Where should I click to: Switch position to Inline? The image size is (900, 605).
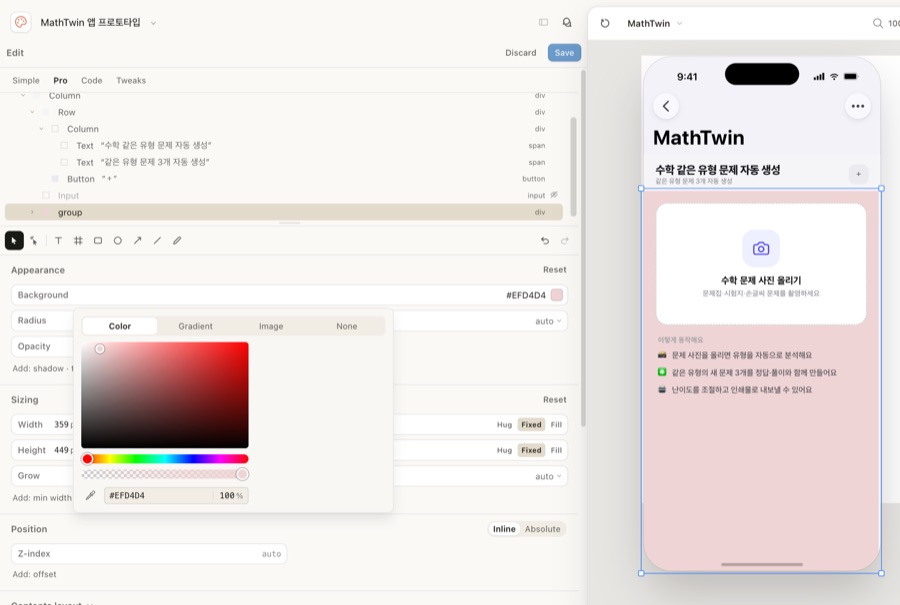[504, 529]
